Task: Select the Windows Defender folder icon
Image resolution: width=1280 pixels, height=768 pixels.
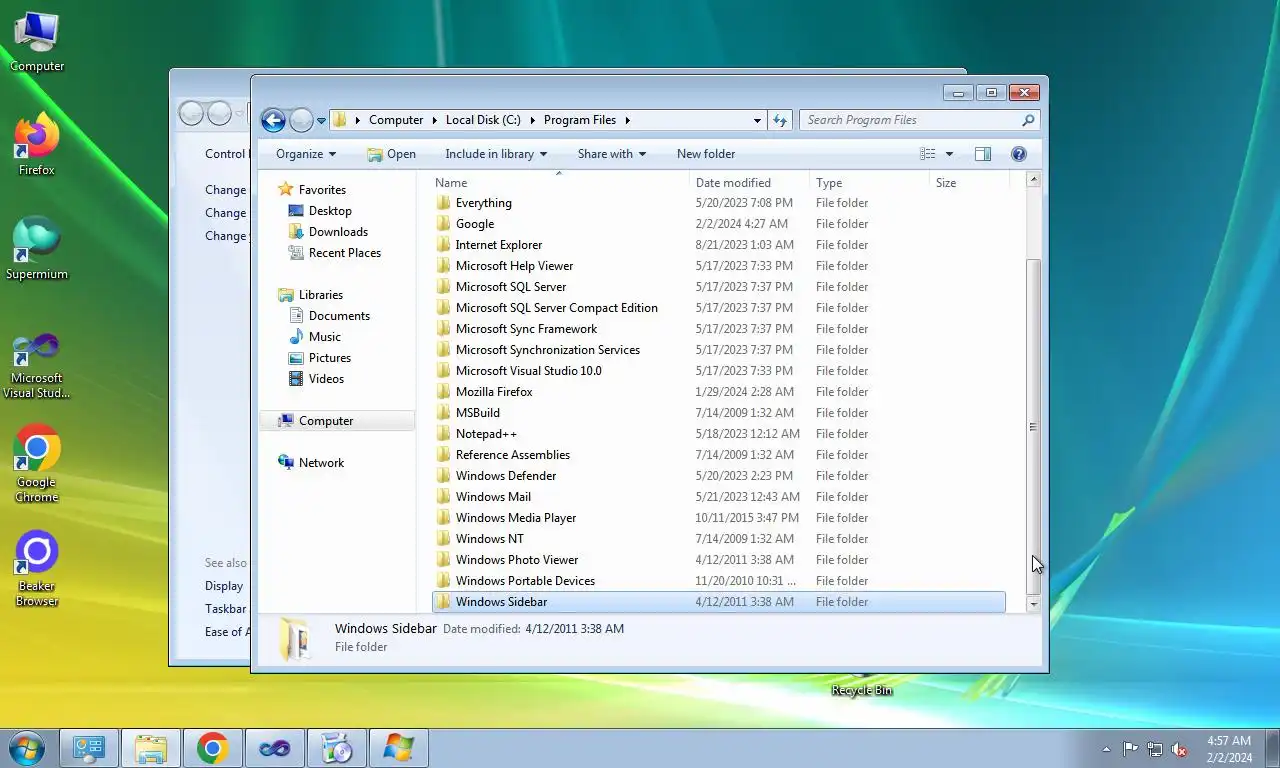Action: click(x=444, y=476)
